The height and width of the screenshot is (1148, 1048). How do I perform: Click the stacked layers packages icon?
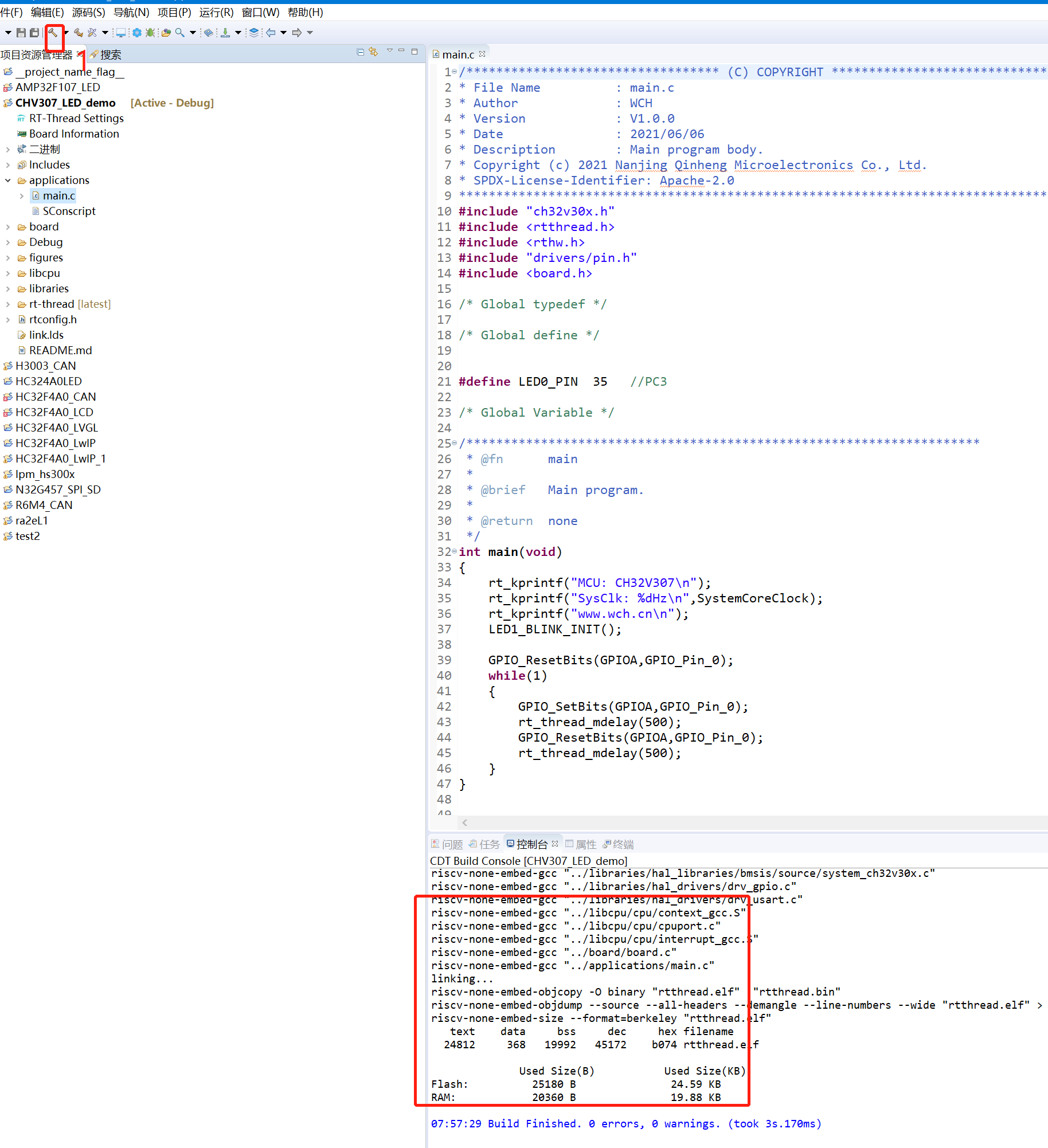(x=254, y=33)
